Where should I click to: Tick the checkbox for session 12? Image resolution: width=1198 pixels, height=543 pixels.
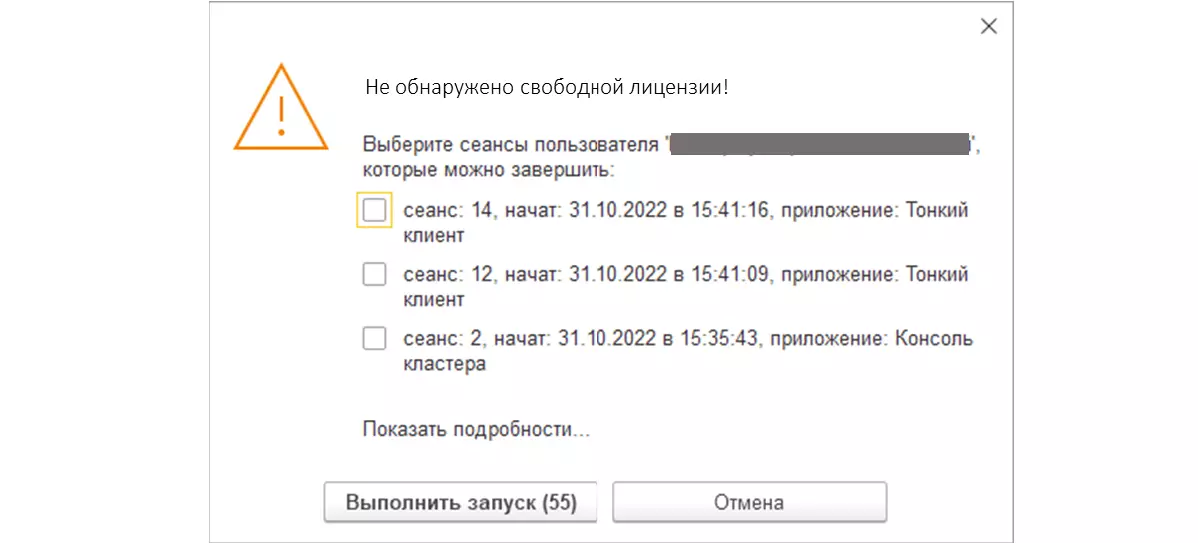(374, 274)
